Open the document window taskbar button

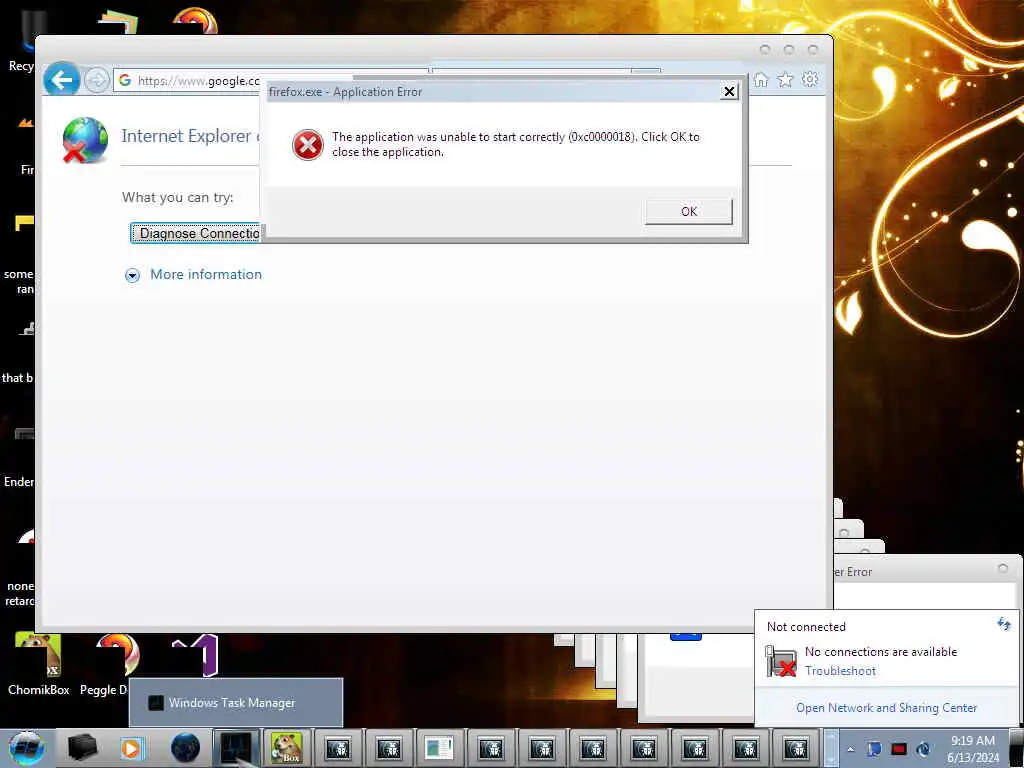[440, 748]
